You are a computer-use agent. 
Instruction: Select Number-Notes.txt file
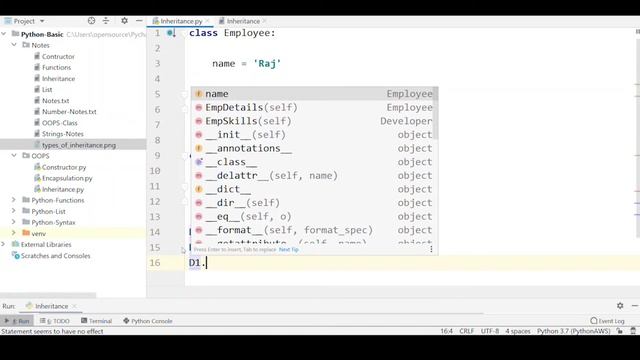tap(69, 111)
